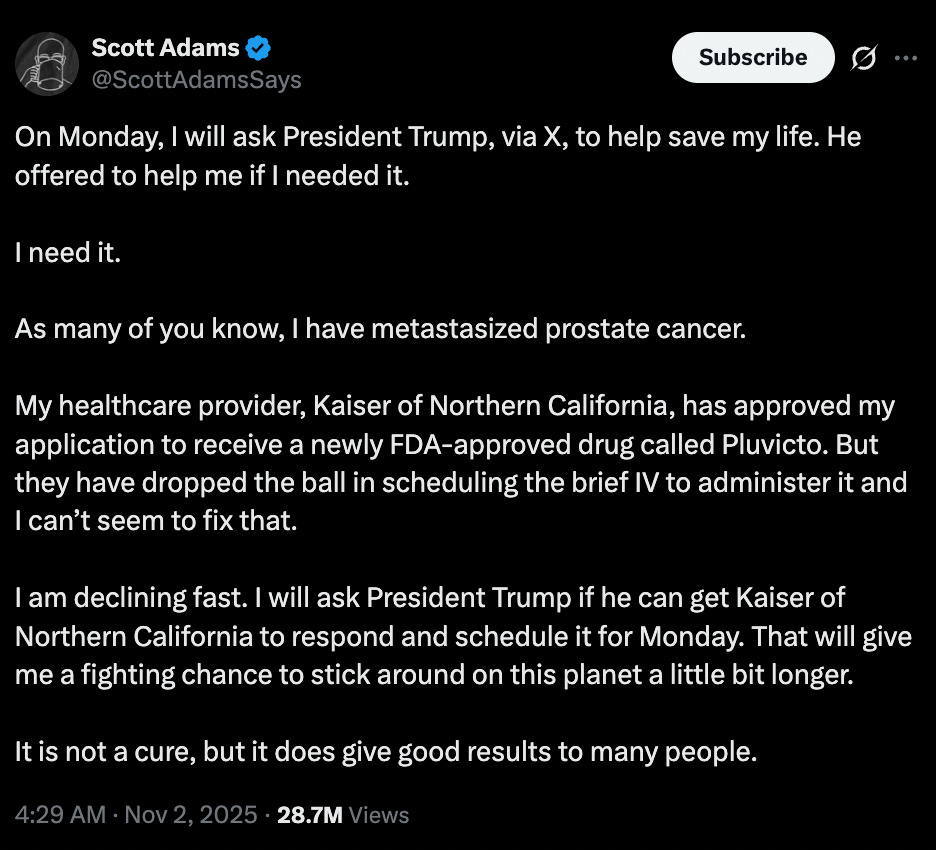This screenshot has height=850, width=936.
Task: Open the Scott Adams display name link
Action: 165,47
